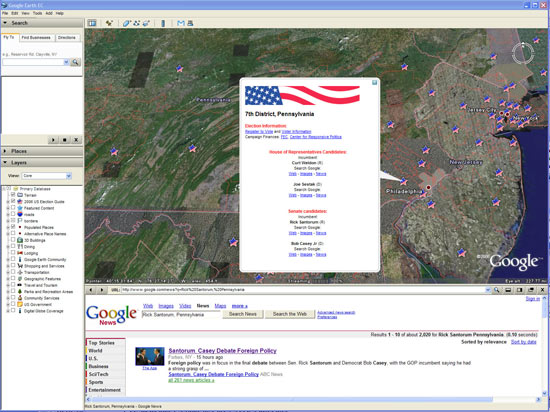
Task: Toggle the sidebar using the toolbar panel icon
Action: pyautogui.click(x=92, y=23)
